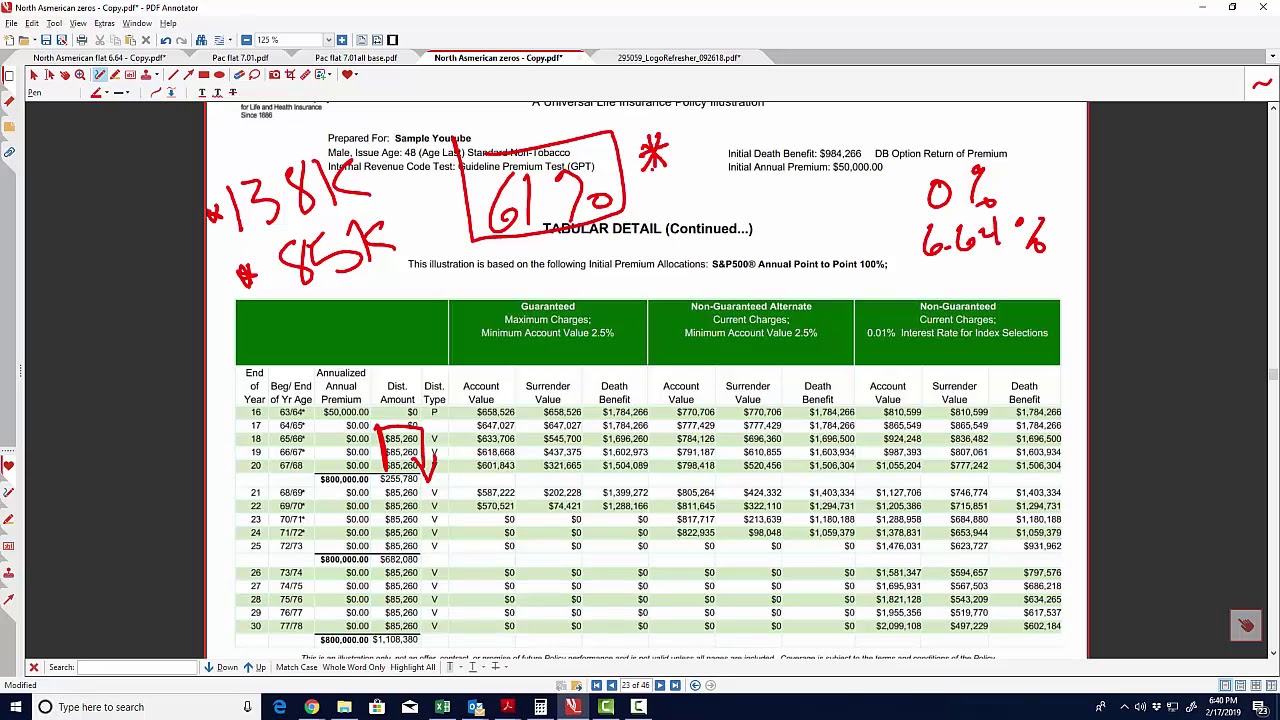Click the pen color swatch icon
Screen dimensions: 1280x720
click(x=96, y=93)
